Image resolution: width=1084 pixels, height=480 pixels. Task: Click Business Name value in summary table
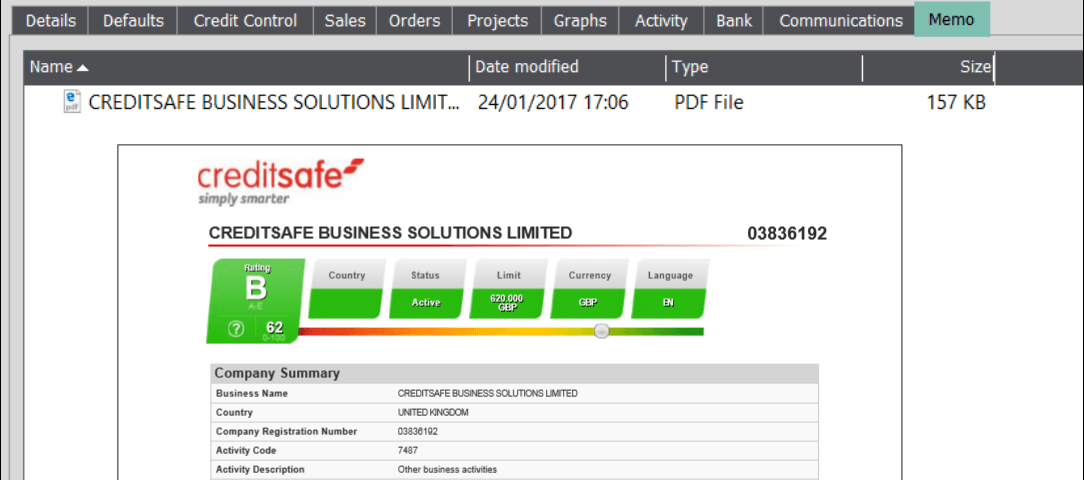click(487, 393)
